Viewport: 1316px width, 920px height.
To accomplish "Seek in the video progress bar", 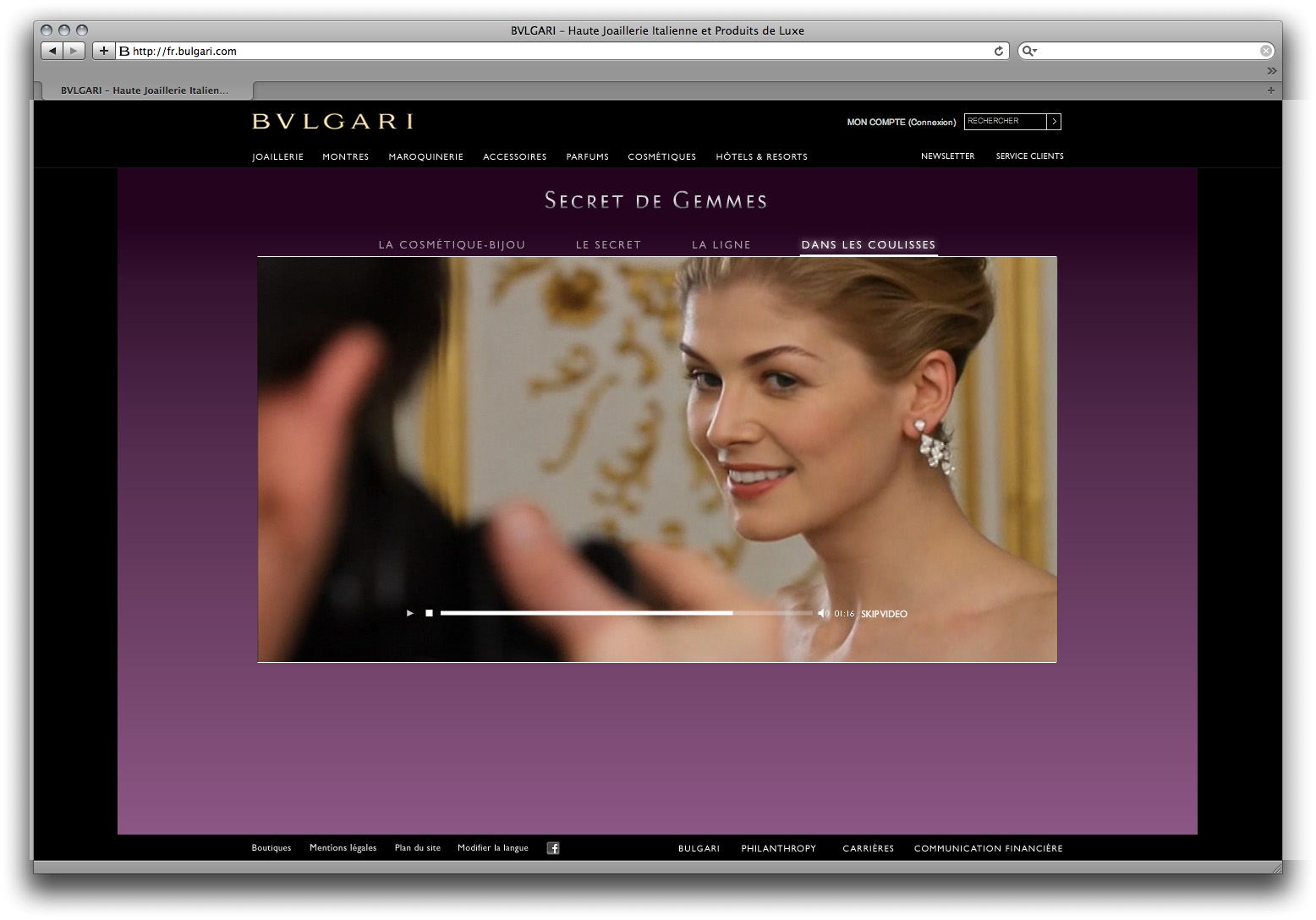I will [626, 613].
